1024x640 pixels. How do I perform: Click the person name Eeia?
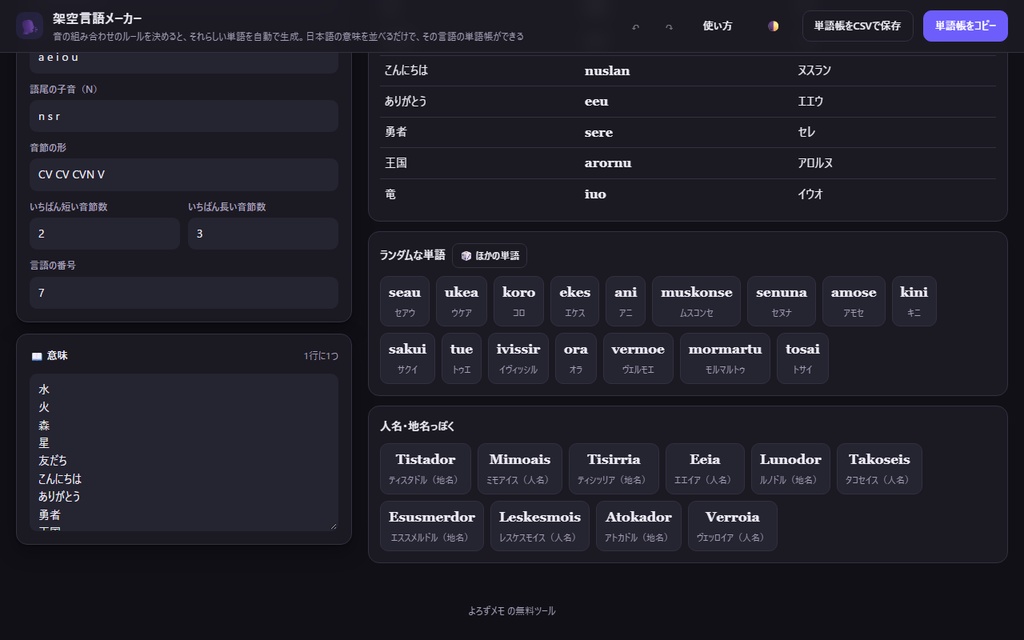(705, 469)
